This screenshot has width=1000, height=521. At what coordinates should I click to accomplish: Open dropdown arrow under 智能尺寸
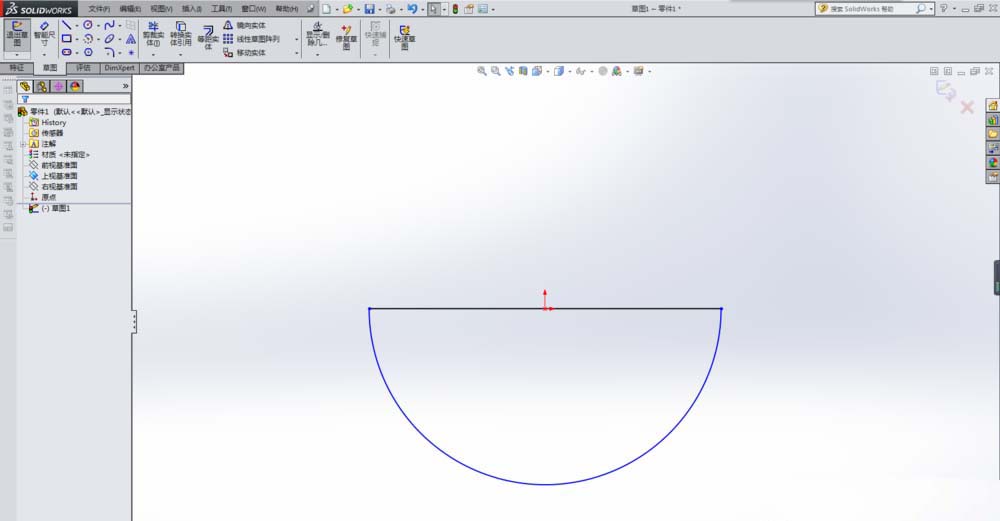pyautogui.click(x=44, y=55)
